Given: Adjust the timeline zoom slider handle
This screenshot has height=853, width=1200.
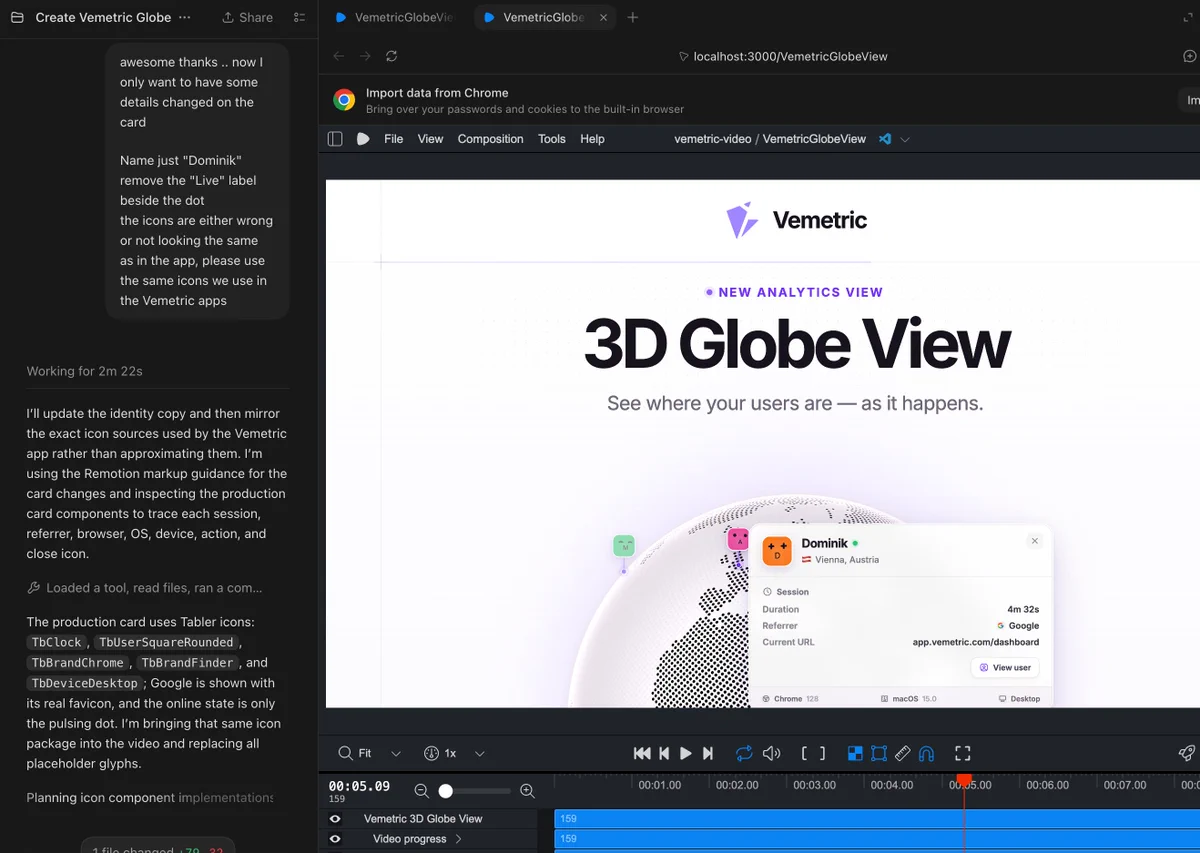Looking at the screenshot, I should coord(446,791).
